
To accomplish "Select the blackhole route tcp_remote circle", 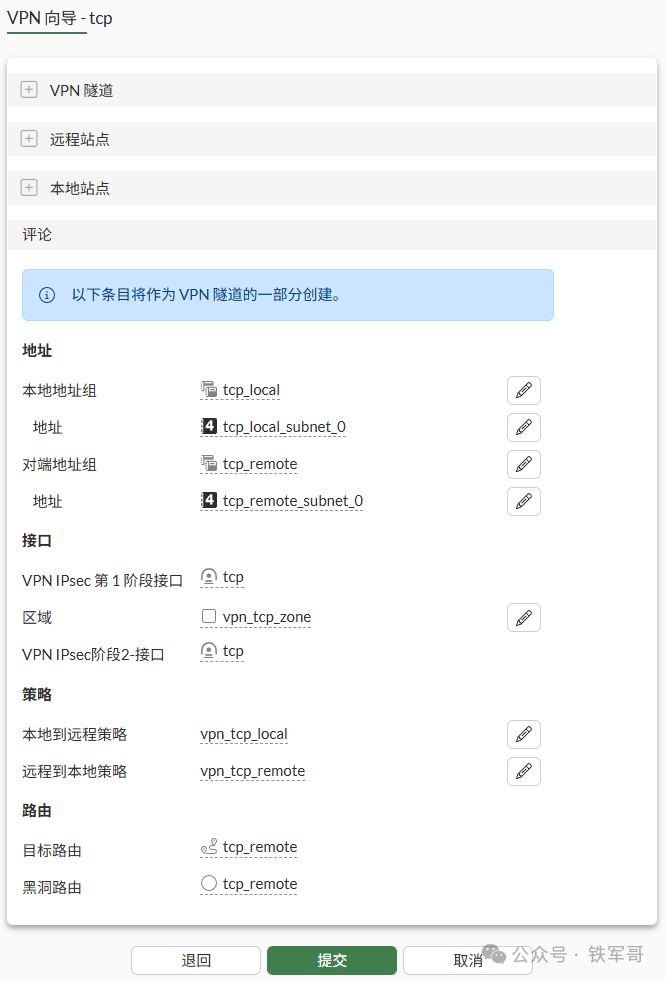I will 209,883.
